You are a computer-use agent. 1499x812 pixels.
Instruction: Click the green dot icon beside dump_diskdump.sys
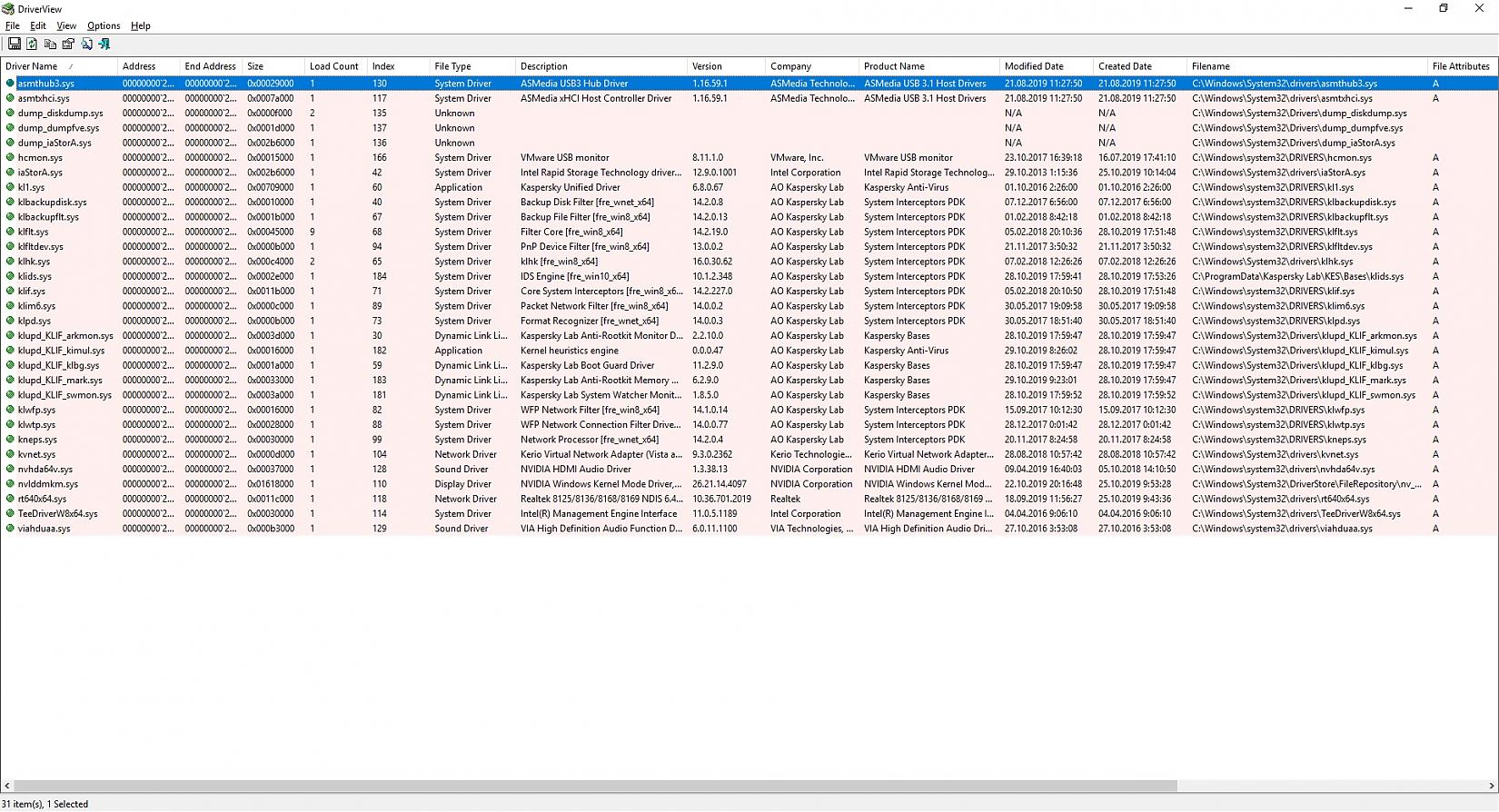[10, 114]
